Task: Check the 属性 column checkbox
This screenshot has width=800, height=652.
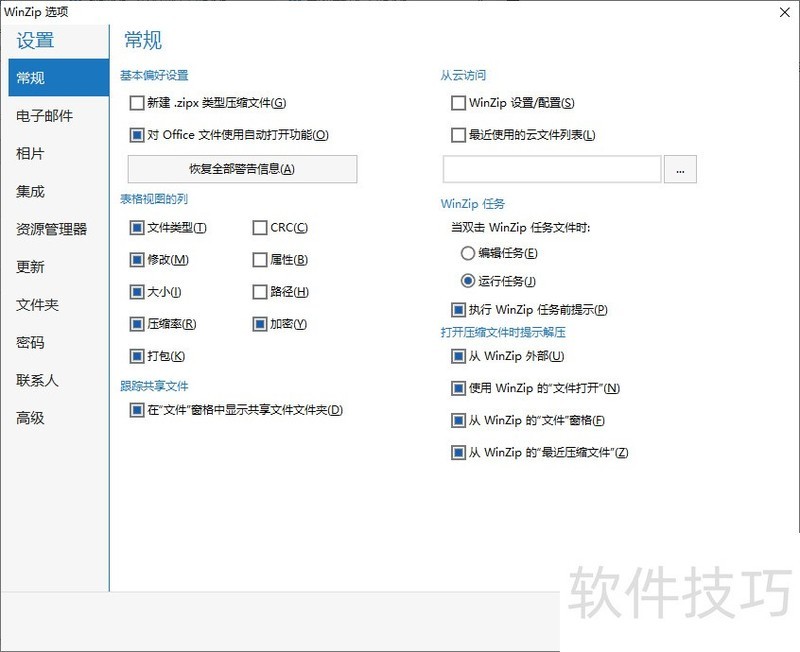Action: [x=260, y=260]
